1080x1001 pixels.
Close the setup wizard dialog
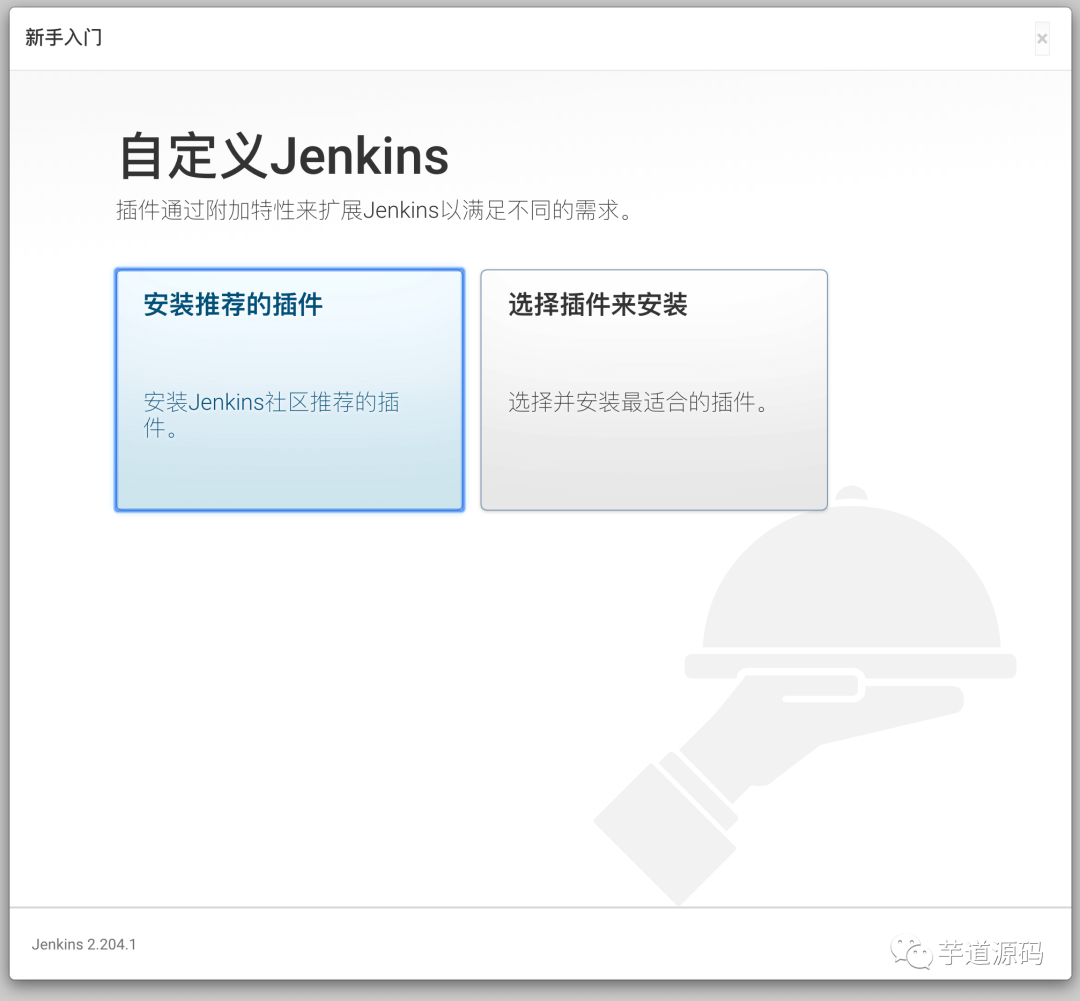tap(1042, 38)
